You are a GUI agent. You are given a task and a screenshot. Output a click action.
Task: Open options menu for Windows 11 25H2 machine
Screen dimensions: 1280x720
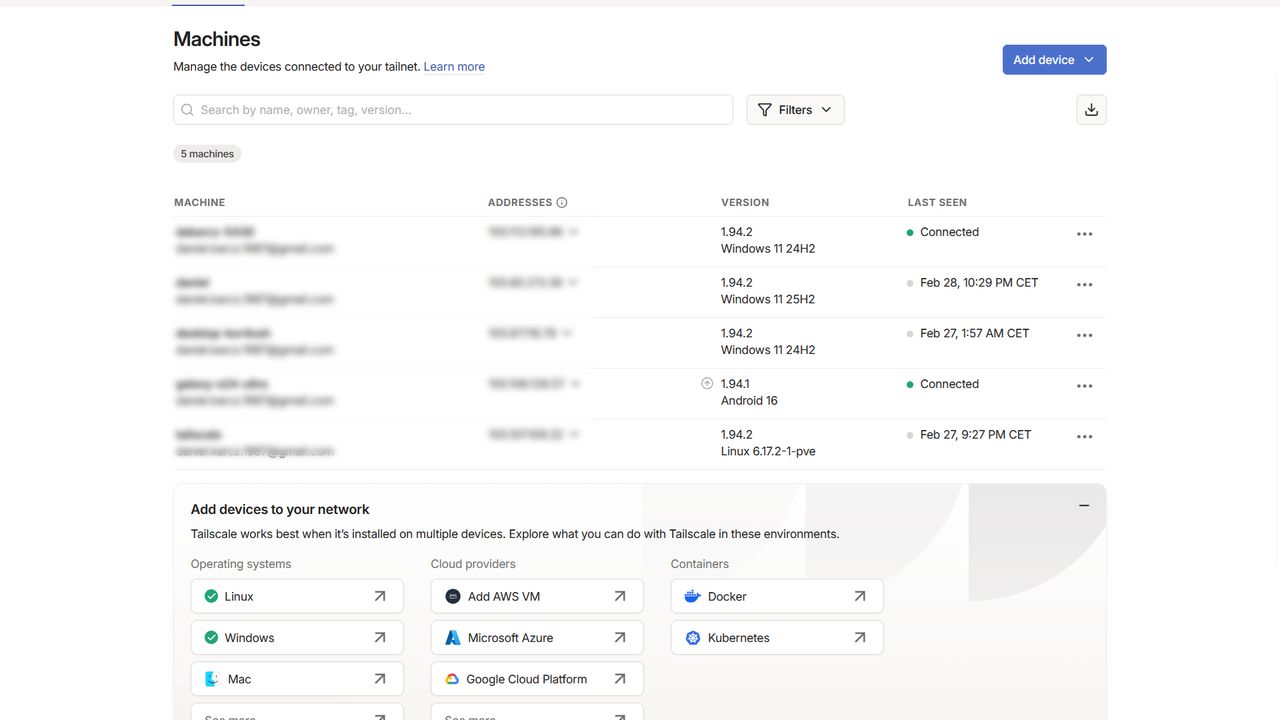tap(1084, 285)
